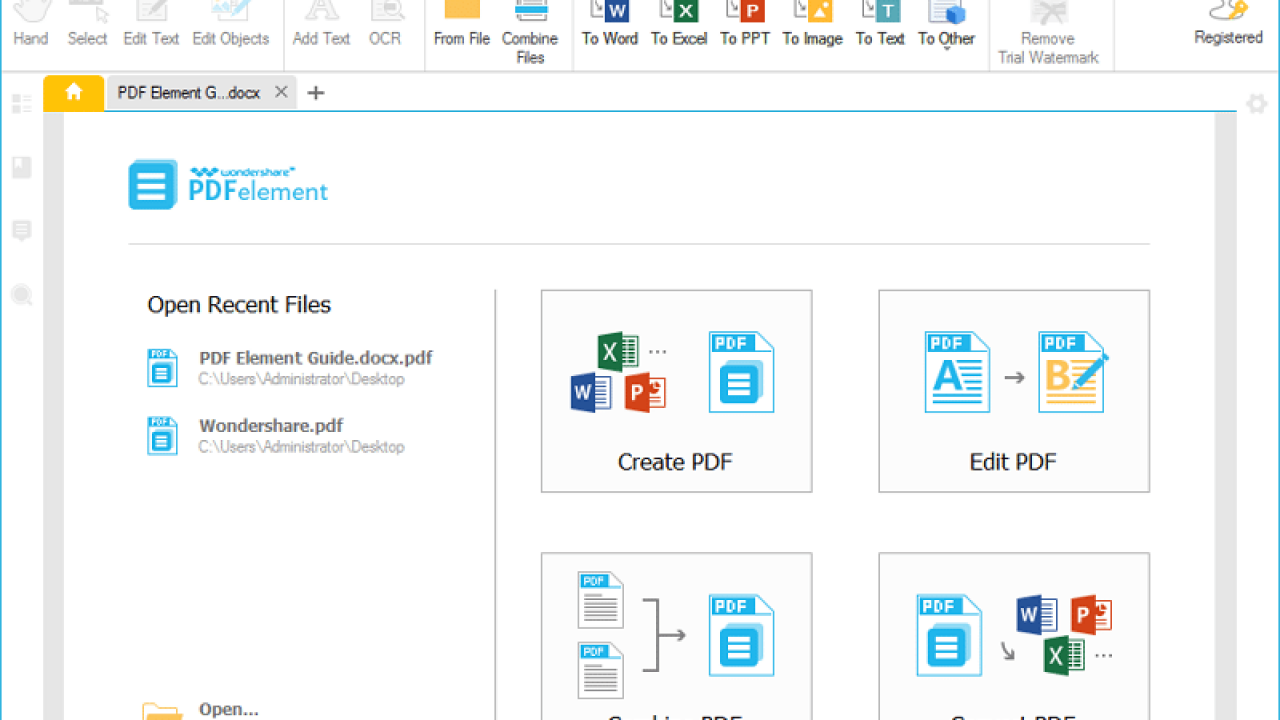Click the Combine PDF tile
Screen dimensions: 1280x720
point(676,636)
